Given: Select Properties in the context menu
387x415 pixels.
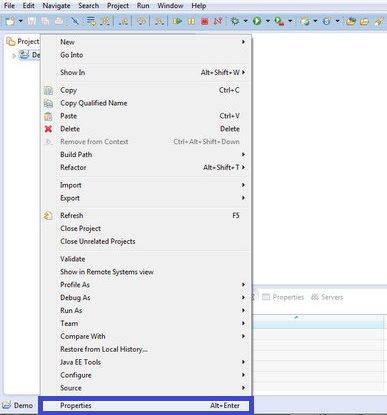Looking at the screenshot, I should pos(146,406).
